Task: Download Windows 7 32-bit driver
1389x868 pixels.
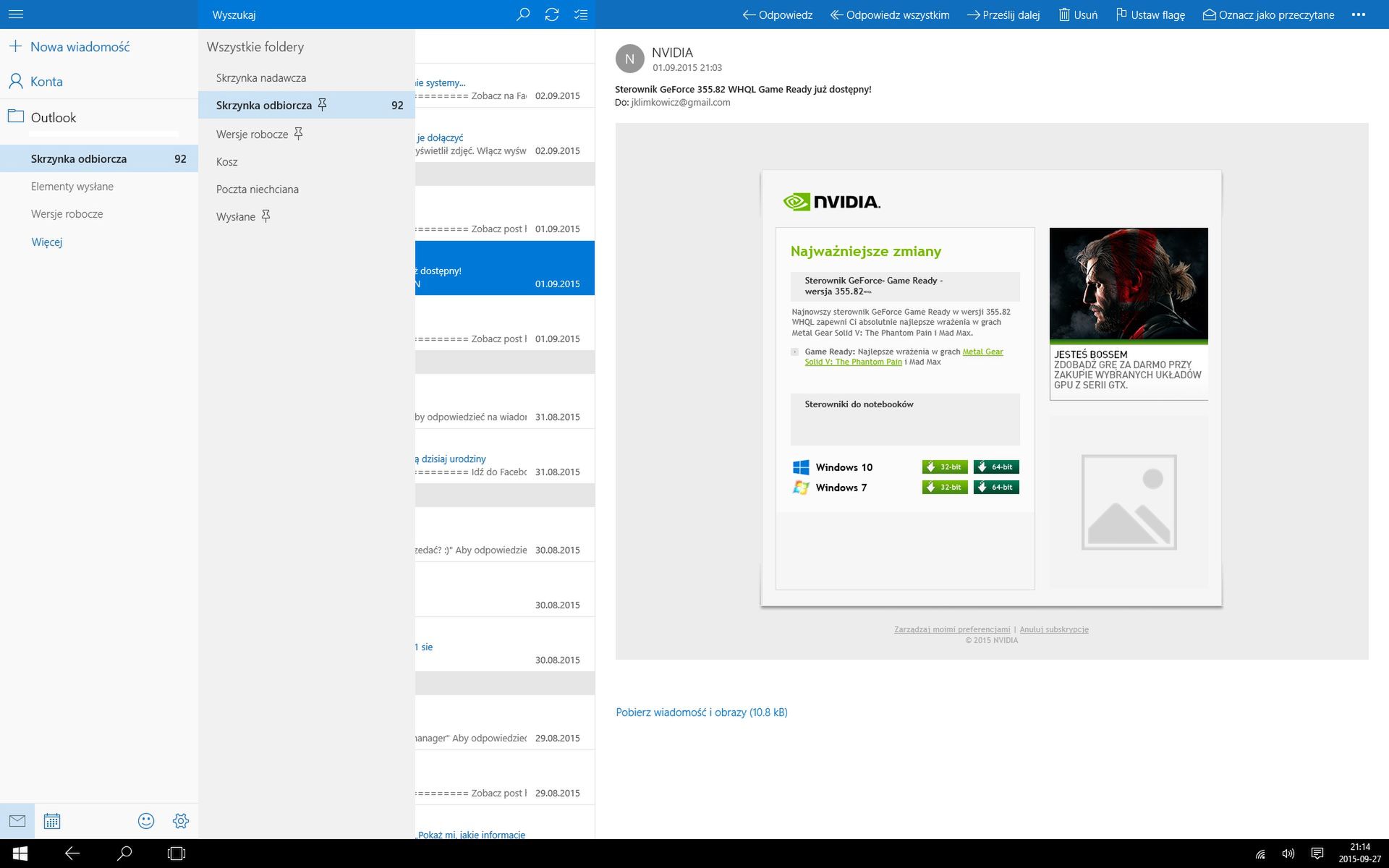Action: [945, 487]
